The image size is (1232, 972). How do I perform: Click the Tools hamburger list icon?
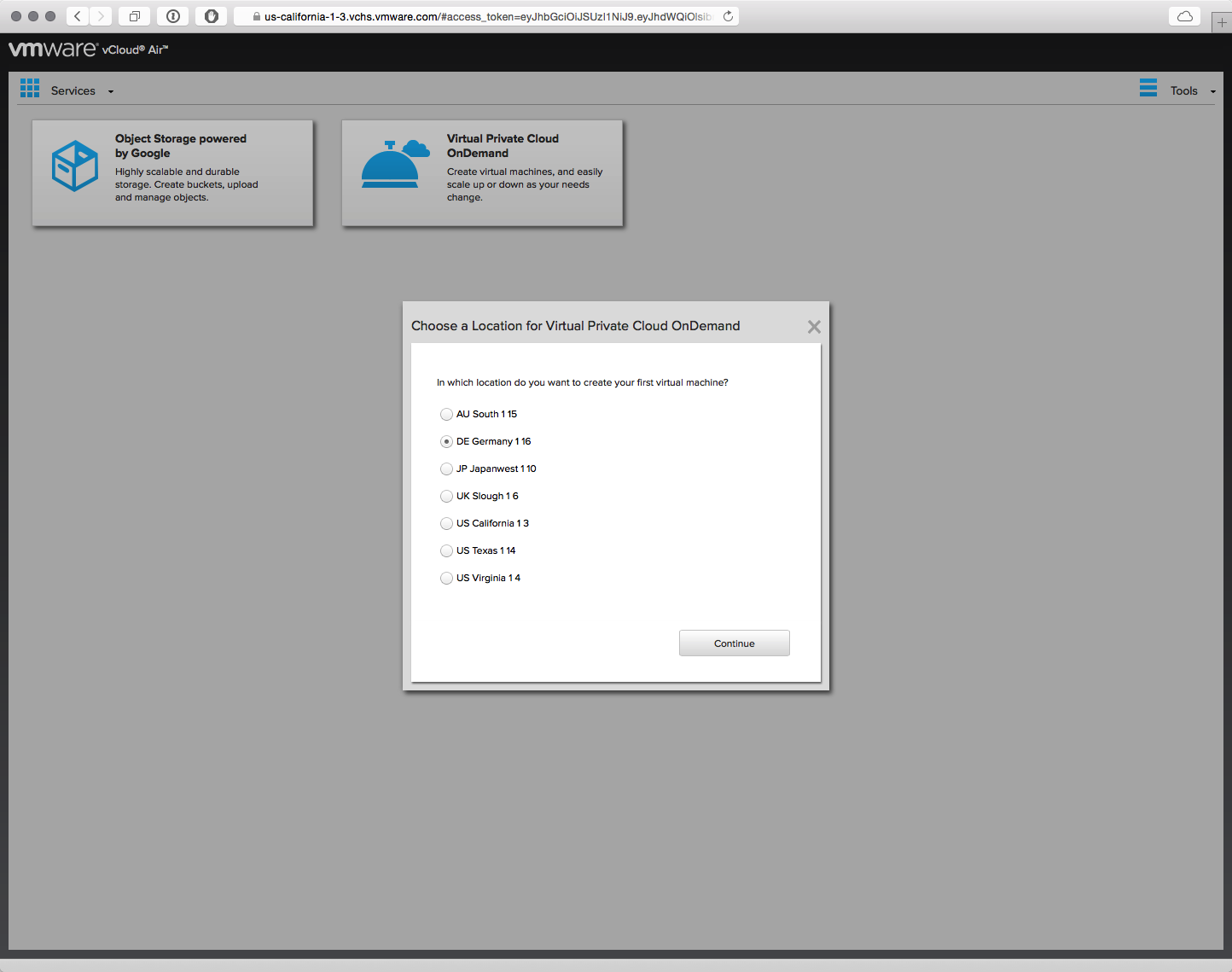1148,88
